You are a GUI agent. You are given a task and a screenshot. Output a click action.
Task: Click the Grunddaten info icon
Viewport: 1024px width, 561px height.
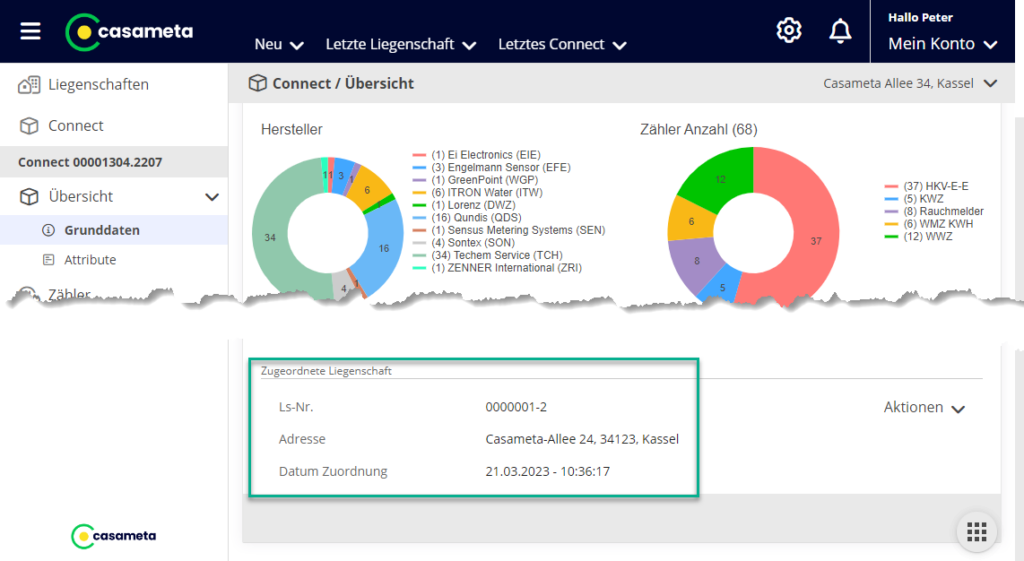pyautogui.click(x=48, y=230)
